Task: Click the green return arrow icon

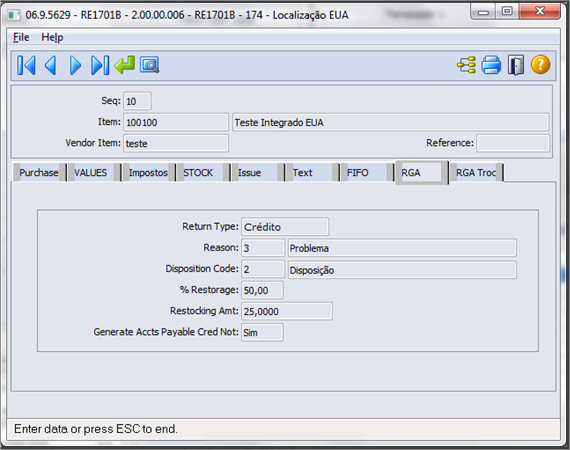Action: [125, 65]
